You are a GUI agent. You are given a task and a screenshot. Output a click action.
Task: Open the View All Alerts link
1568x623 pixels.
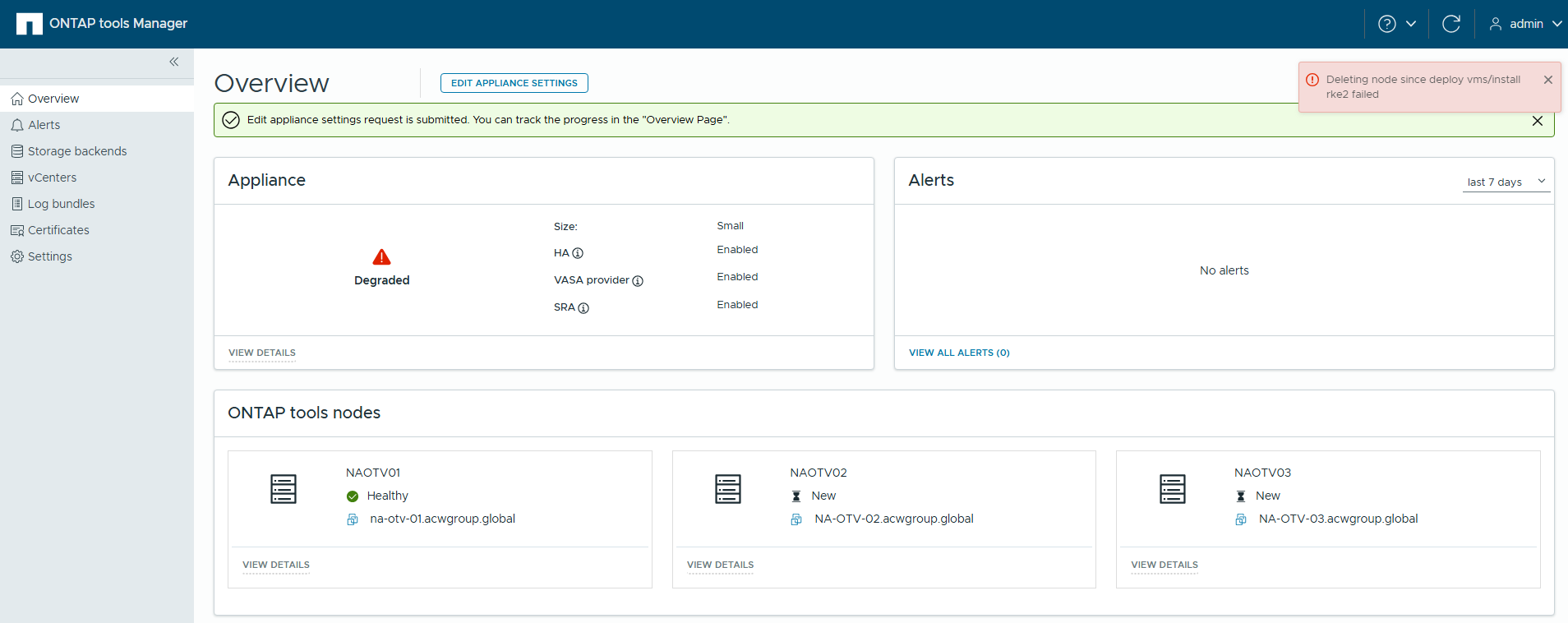tap(959, 353)
